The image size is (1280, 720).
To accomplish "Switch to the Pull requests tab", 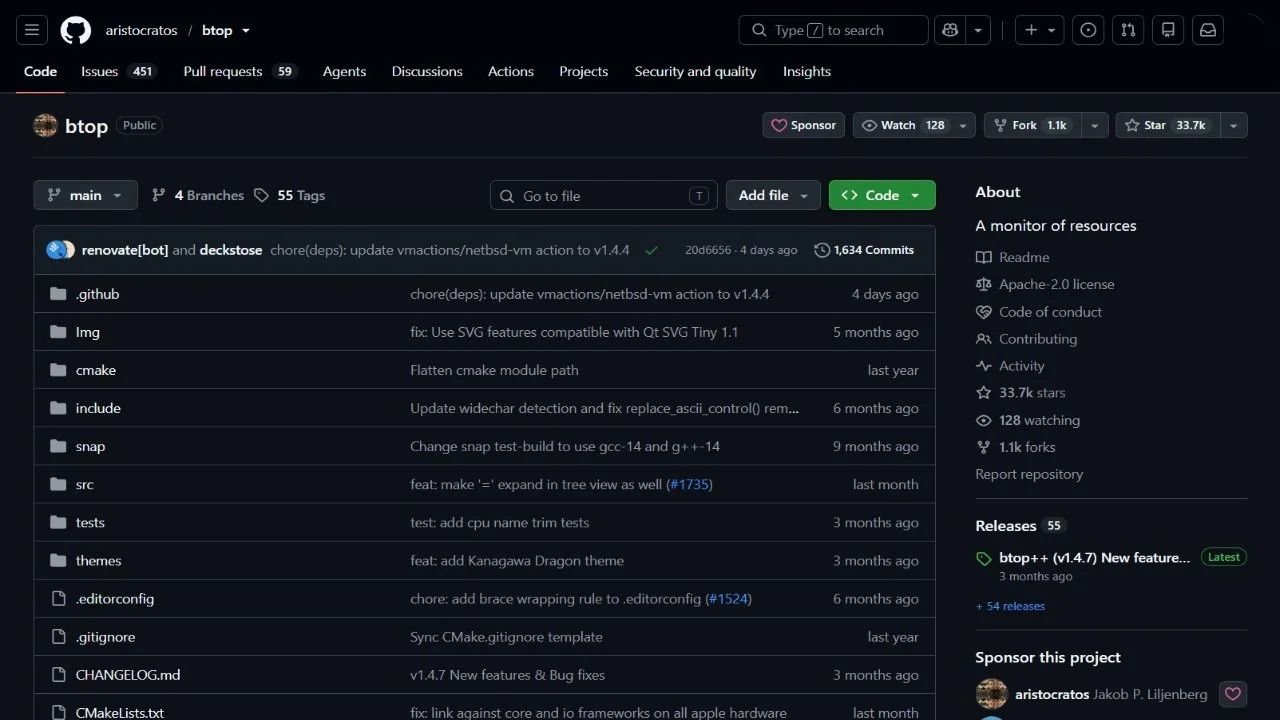I will (240, 71).
